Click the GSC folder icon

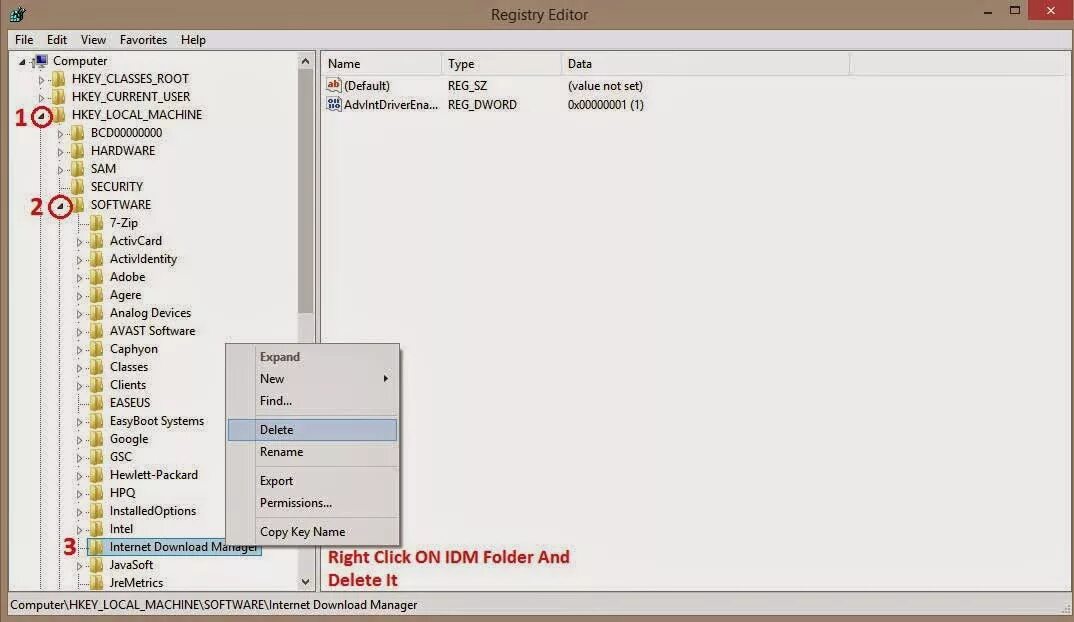click(x=97, y=456)
